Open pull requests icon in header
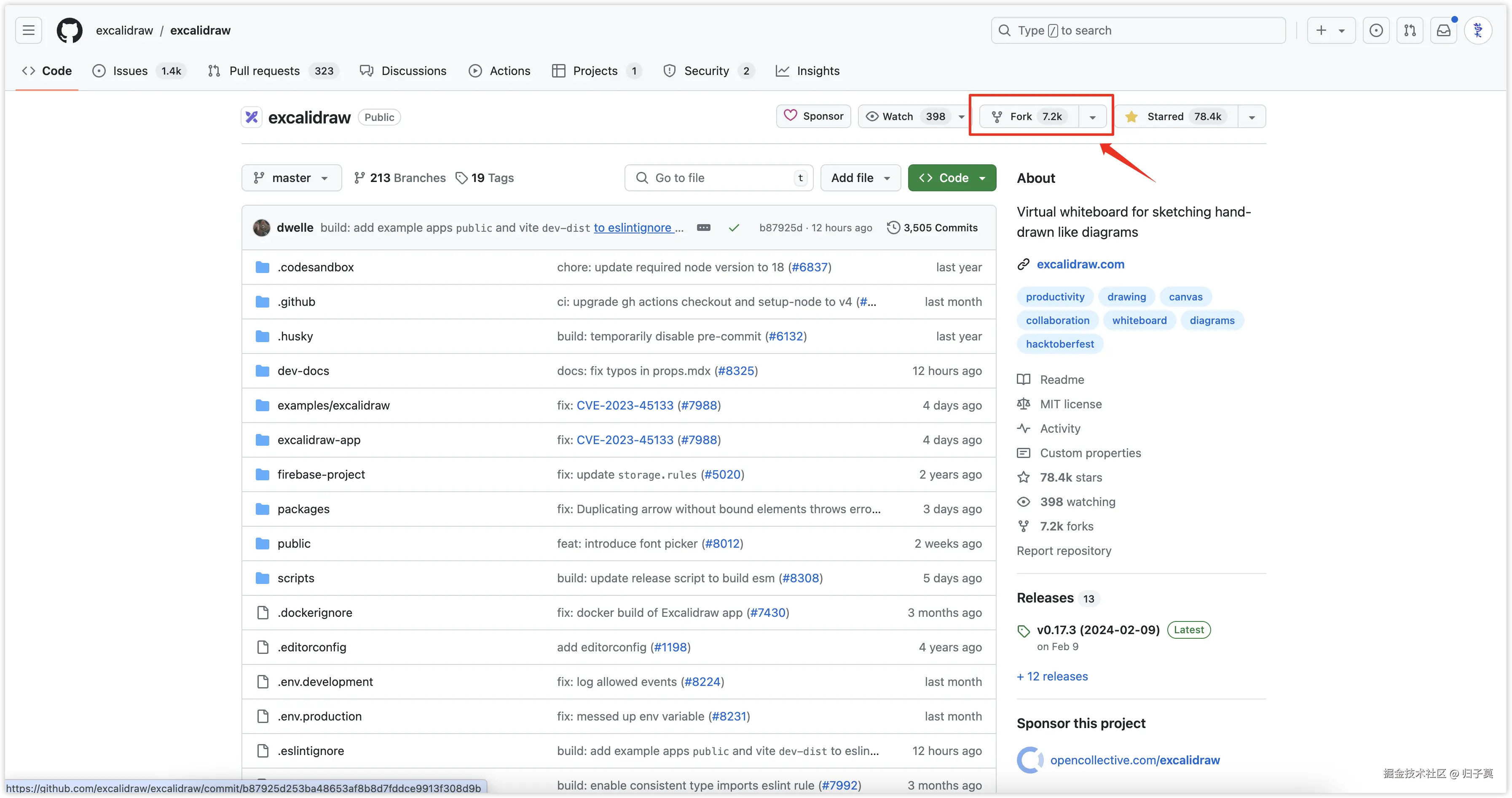This screenshot has width=1512, height=798. tap(1410, 30)
